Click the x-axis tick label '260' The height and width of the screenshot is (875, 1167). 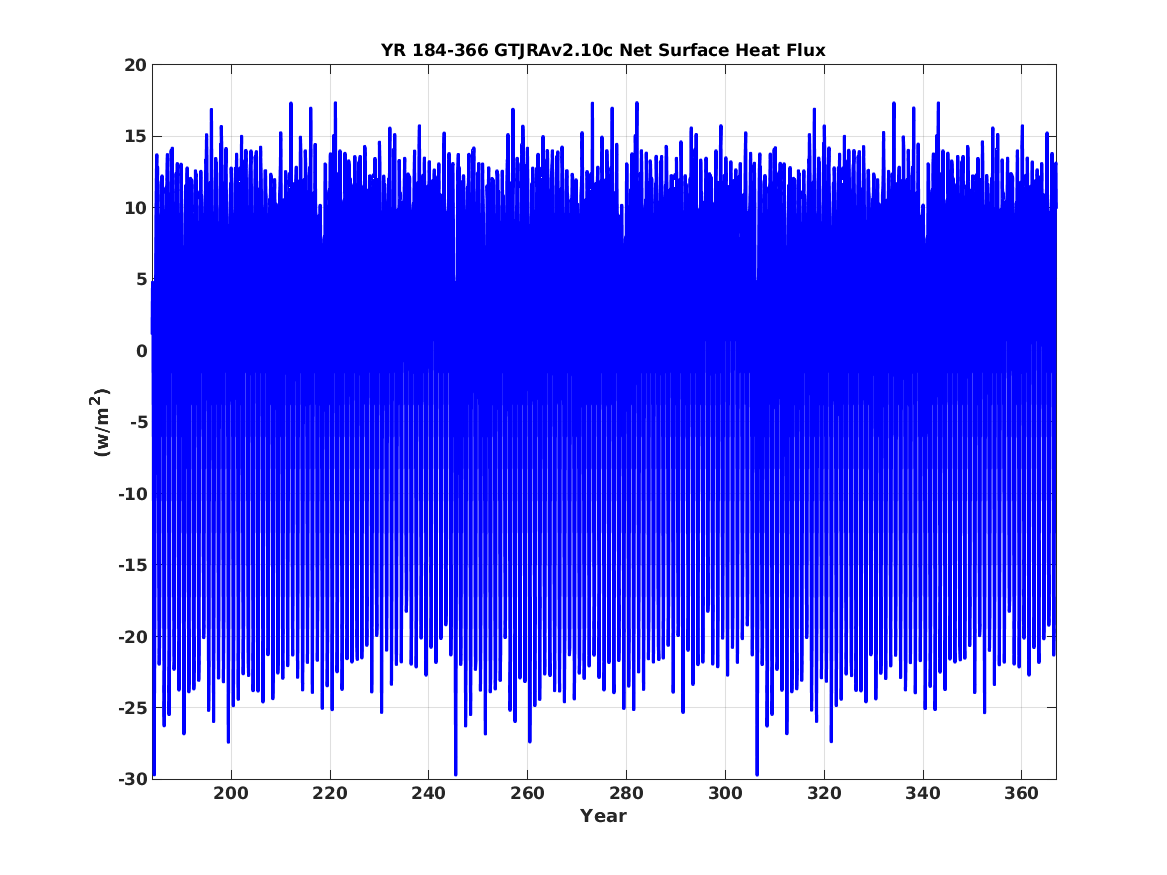pyautogui.click(x=528, y=793)
